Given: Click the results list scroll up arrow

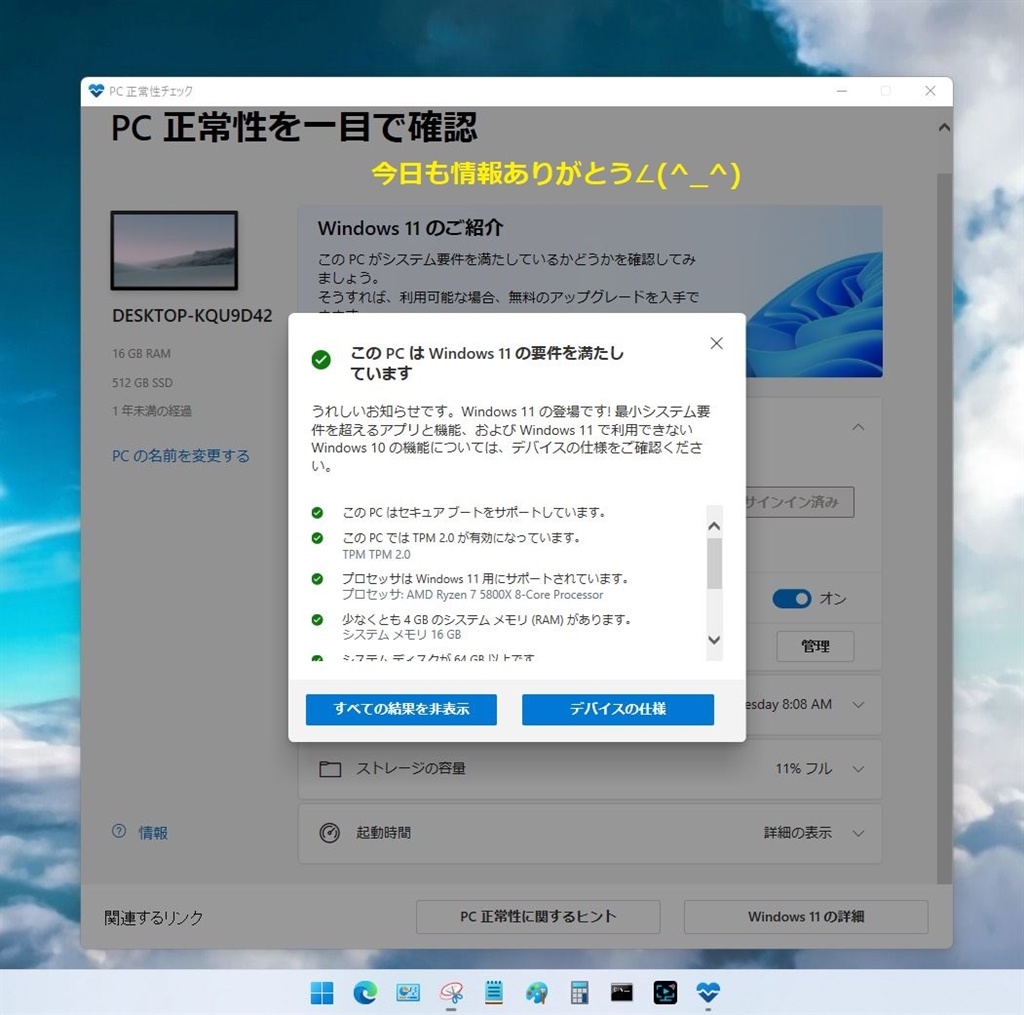Looking at the screenshot, I should coord(714,526).
